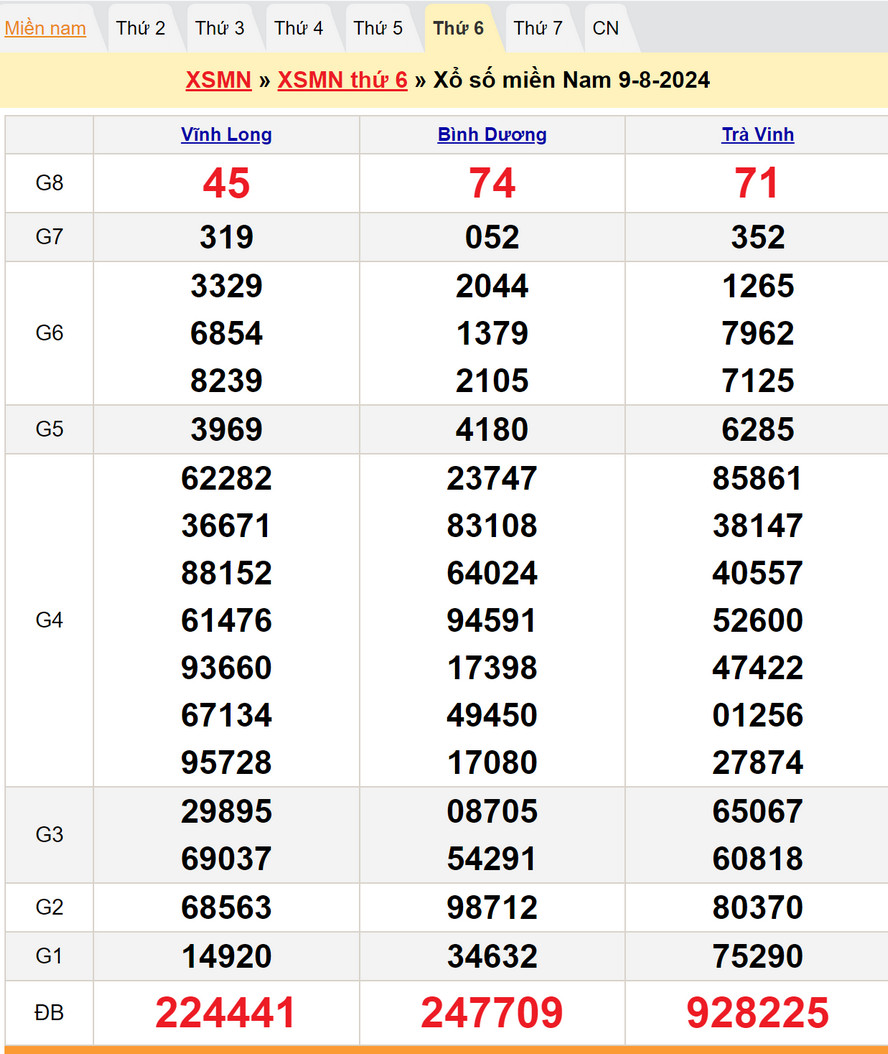Select the Thứ 3 tab
The width and height of the screenshot is (888, 1054).
[219, 28]
